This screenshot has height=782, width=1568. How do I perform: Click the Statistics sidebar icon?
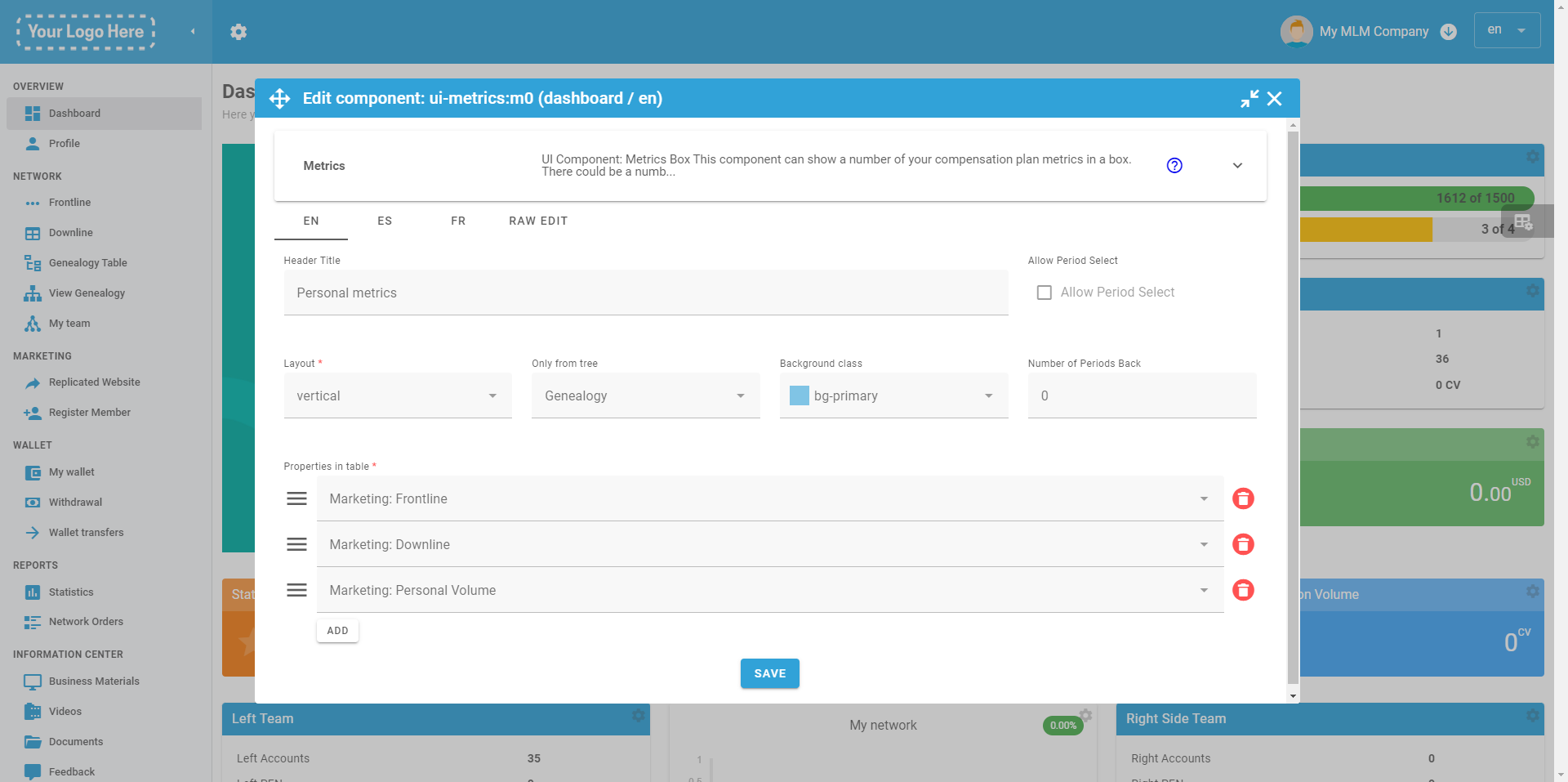[x=33, y=592]
